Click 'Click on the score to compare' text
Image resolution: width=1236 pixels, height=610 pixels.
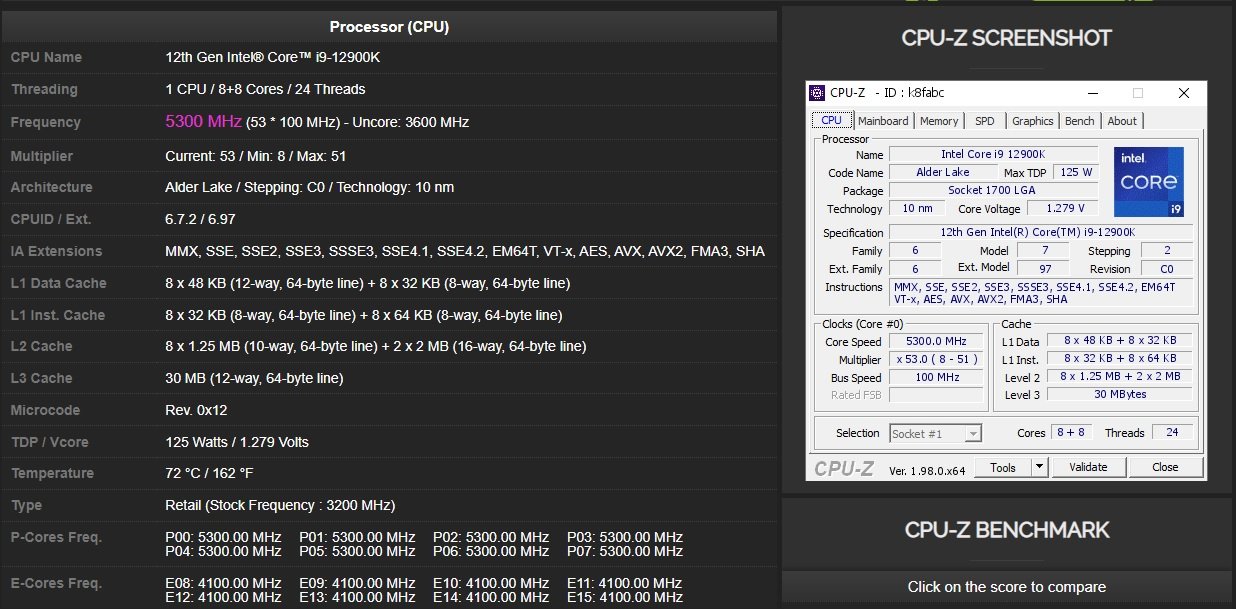[x=1007, y=587]
